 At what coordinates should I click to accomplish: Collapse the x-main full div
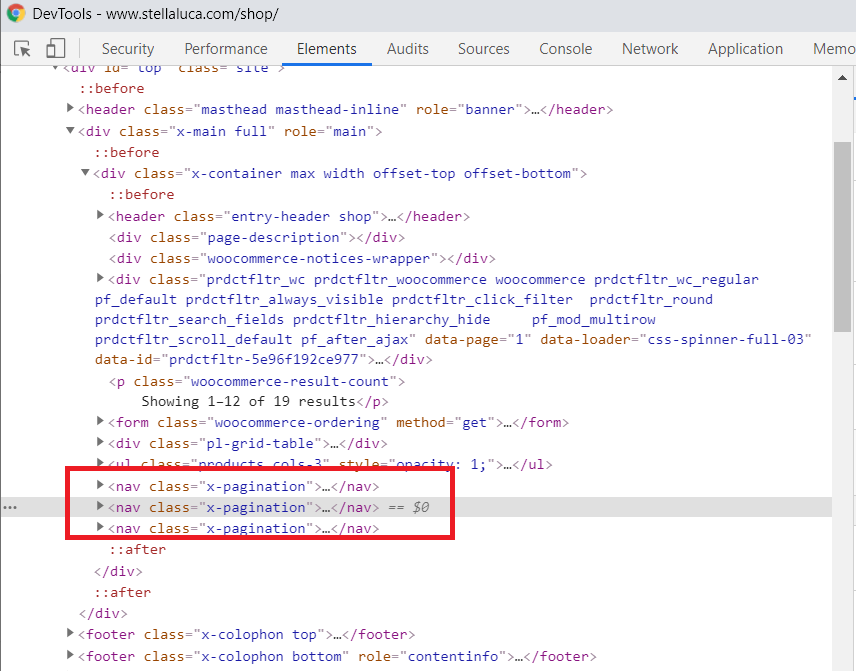(70, 130)
